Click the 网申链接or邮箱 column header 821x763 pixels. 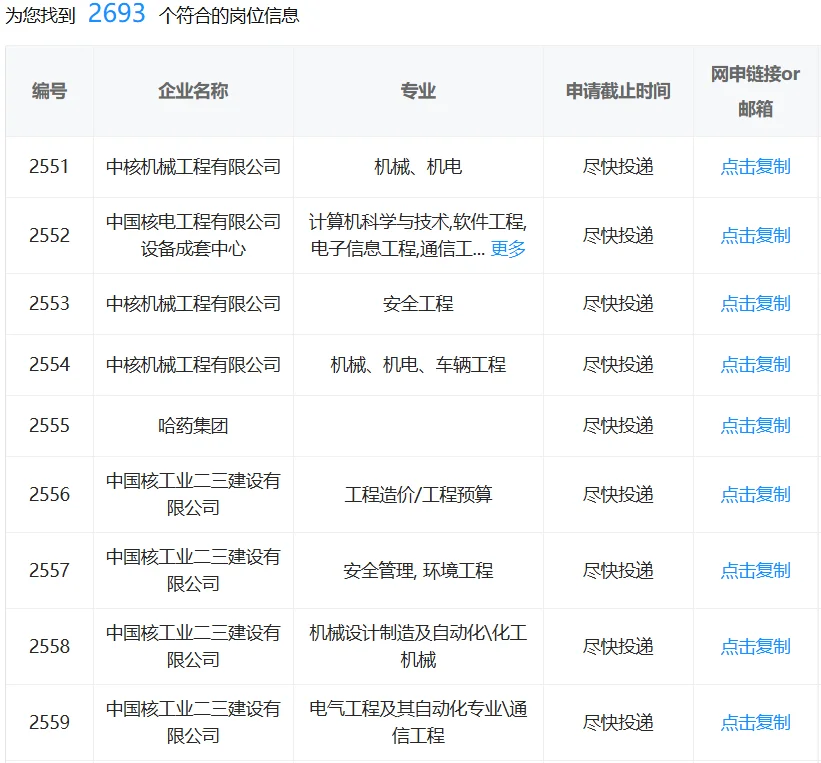(x=755, y=92)
